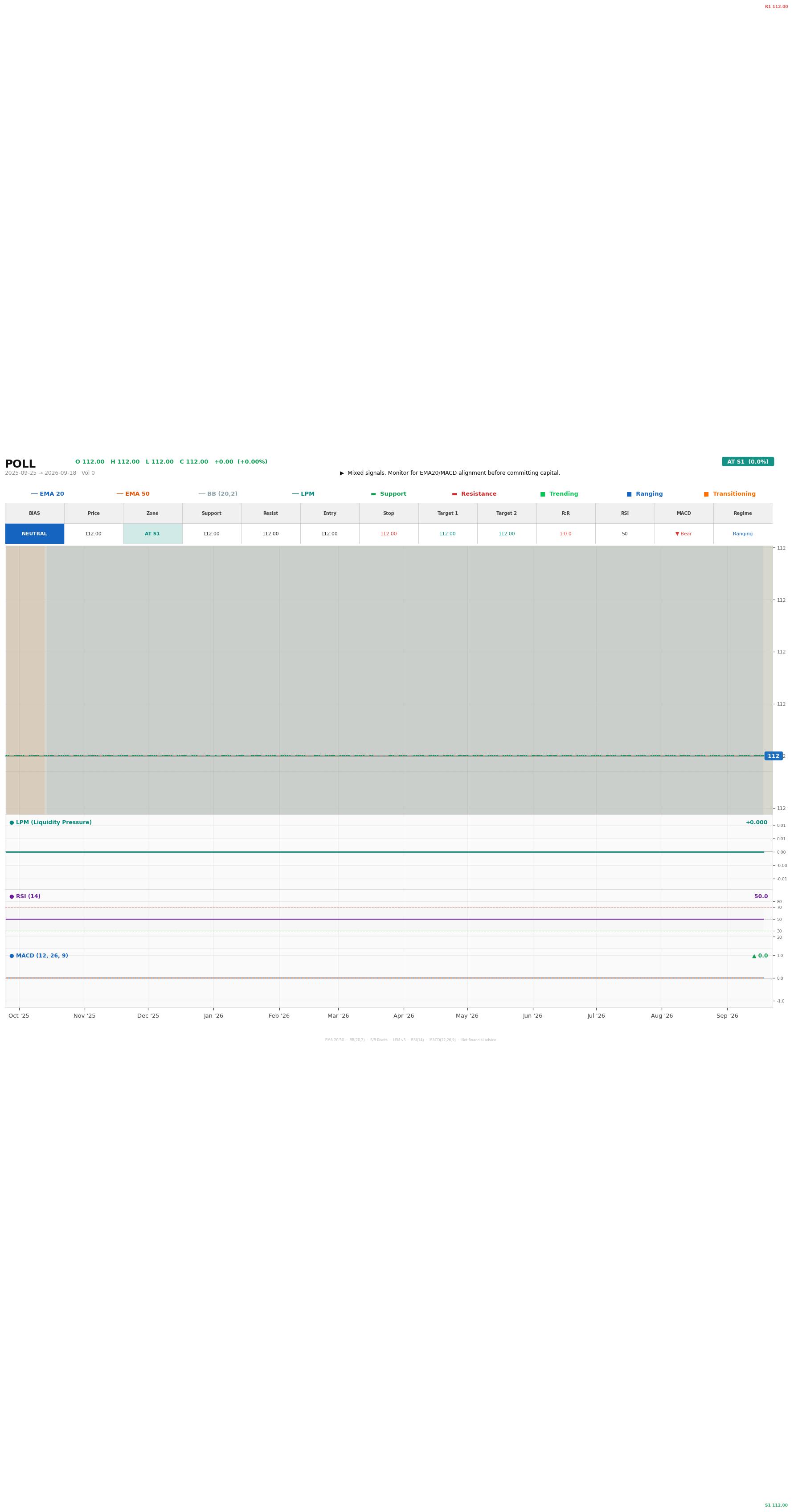The image size is (794, 1512).
Task: Click the 'S1 112.00' support label
Action: click(x=776, y=1506)
